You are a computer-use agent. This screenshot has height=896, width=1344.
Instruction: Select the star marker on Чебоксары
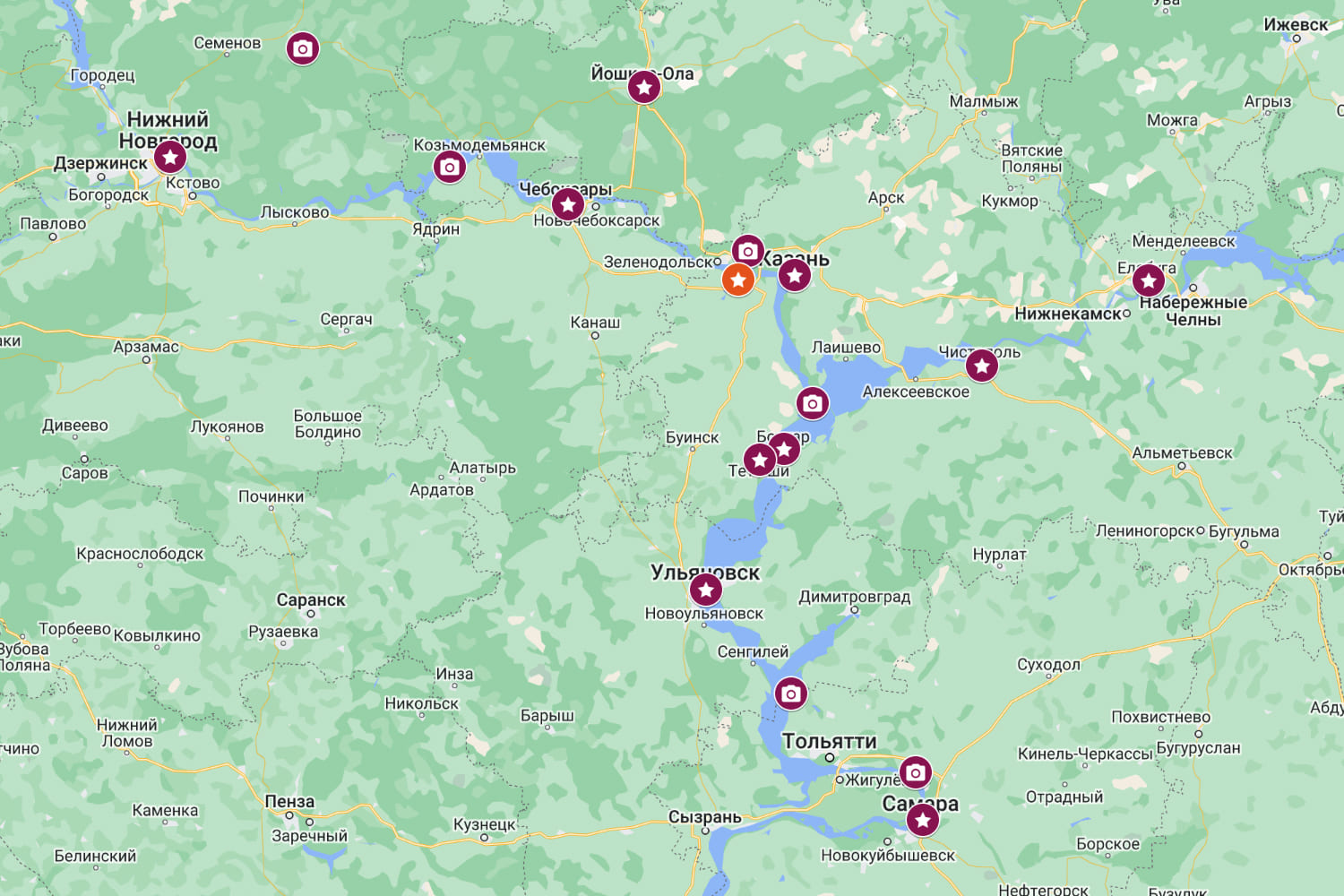click(x=568, y=204)
